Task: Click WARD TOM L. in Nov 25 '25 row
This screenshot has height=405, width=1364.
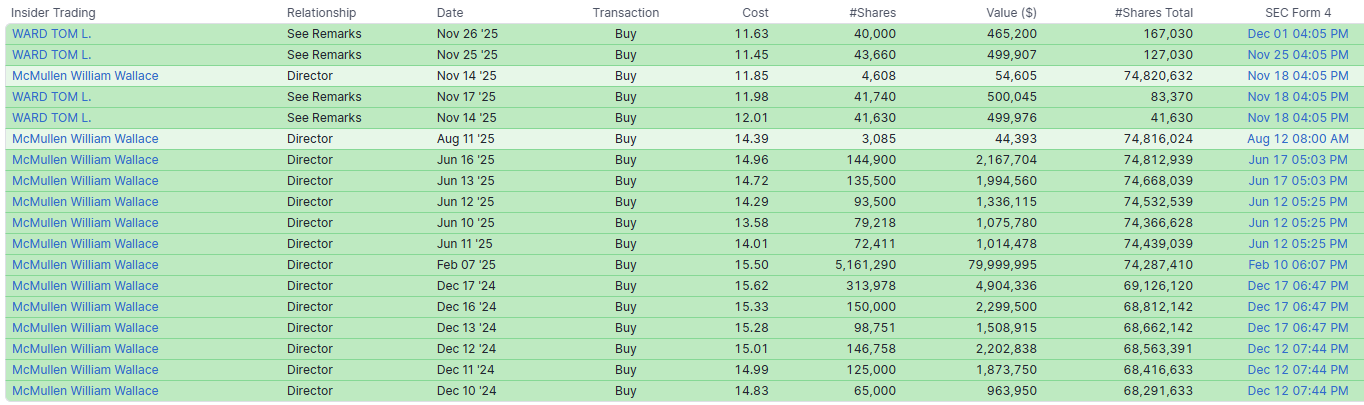Action: point(51,55)
